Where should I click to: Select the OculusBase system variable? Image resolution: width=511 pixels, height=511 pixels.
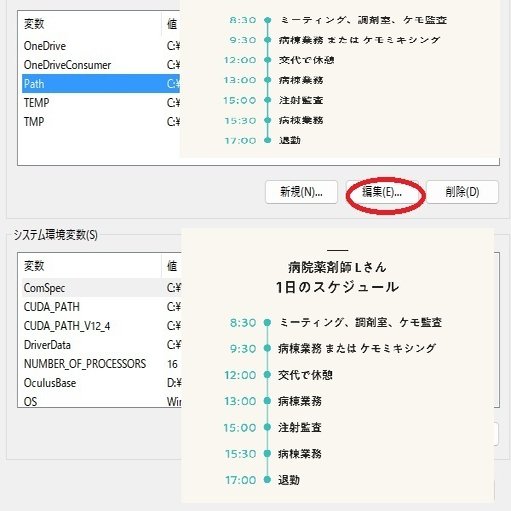(x=102, y=383)
